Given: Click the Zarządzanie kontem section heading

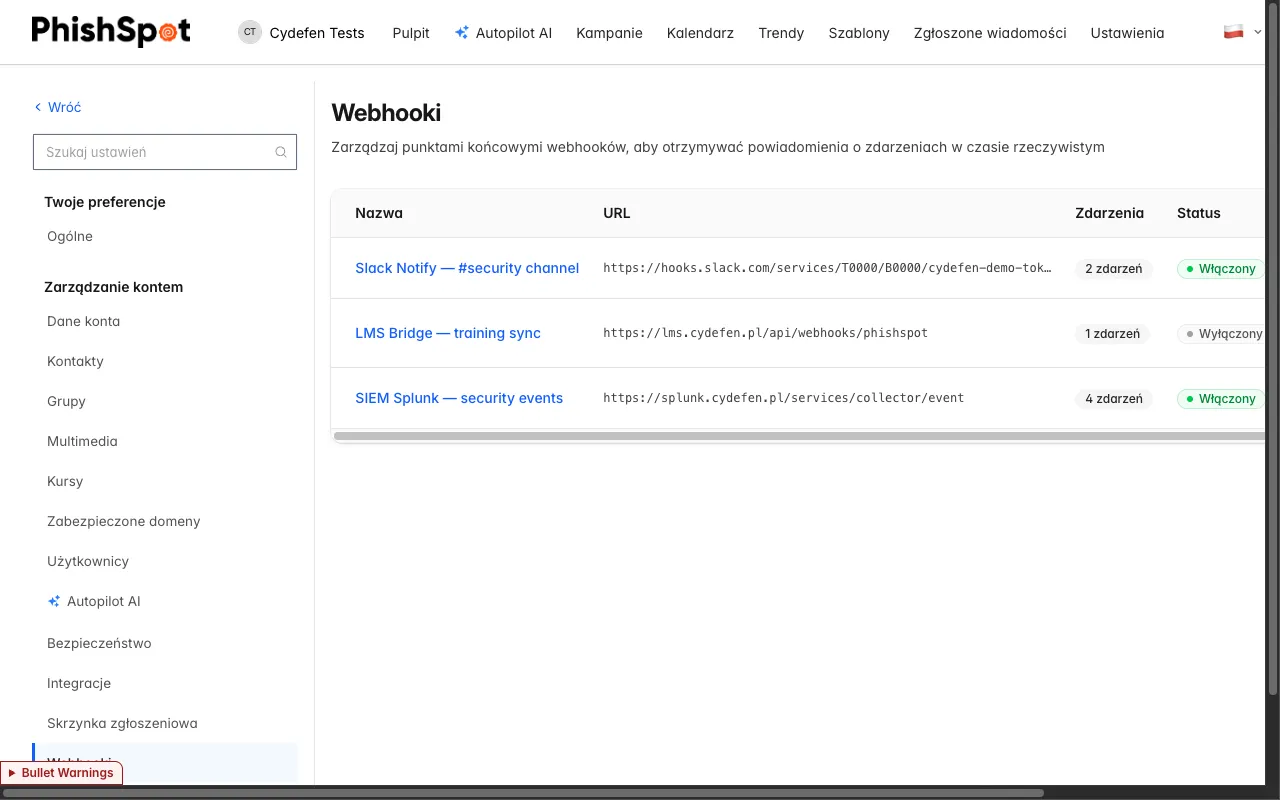Looking at the screenshot, I should tap(114, 287).
